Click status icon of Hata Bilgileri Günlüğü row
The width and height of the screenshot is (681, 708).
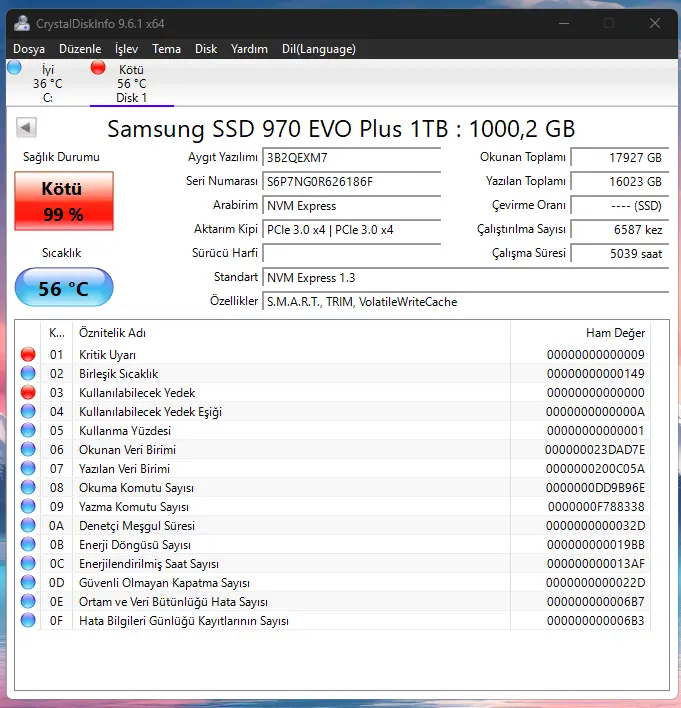28,620
